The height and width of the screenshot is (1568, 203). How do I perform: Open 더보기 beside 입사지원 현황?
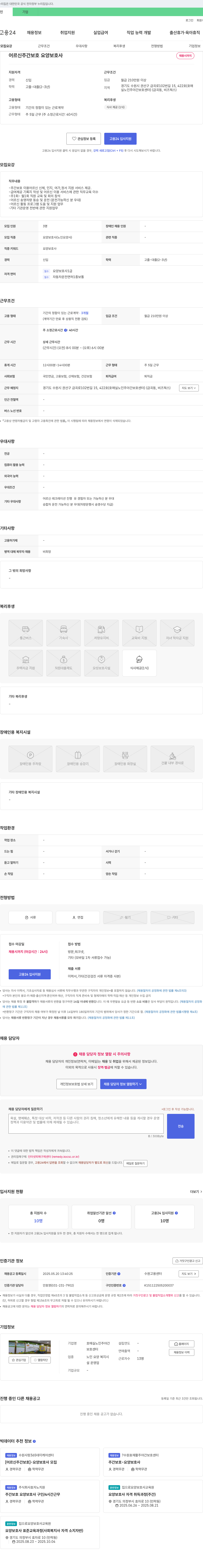pyautogui.click(x=196, y=1192)
